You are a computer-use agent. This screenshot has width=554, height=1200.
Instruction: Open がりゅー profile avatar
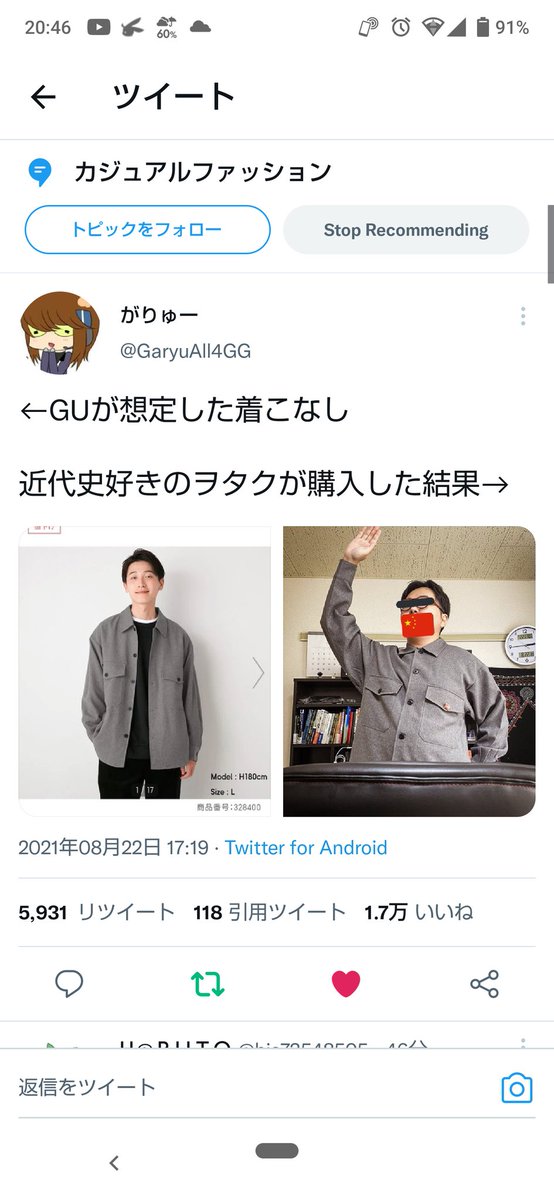[59, 332]
